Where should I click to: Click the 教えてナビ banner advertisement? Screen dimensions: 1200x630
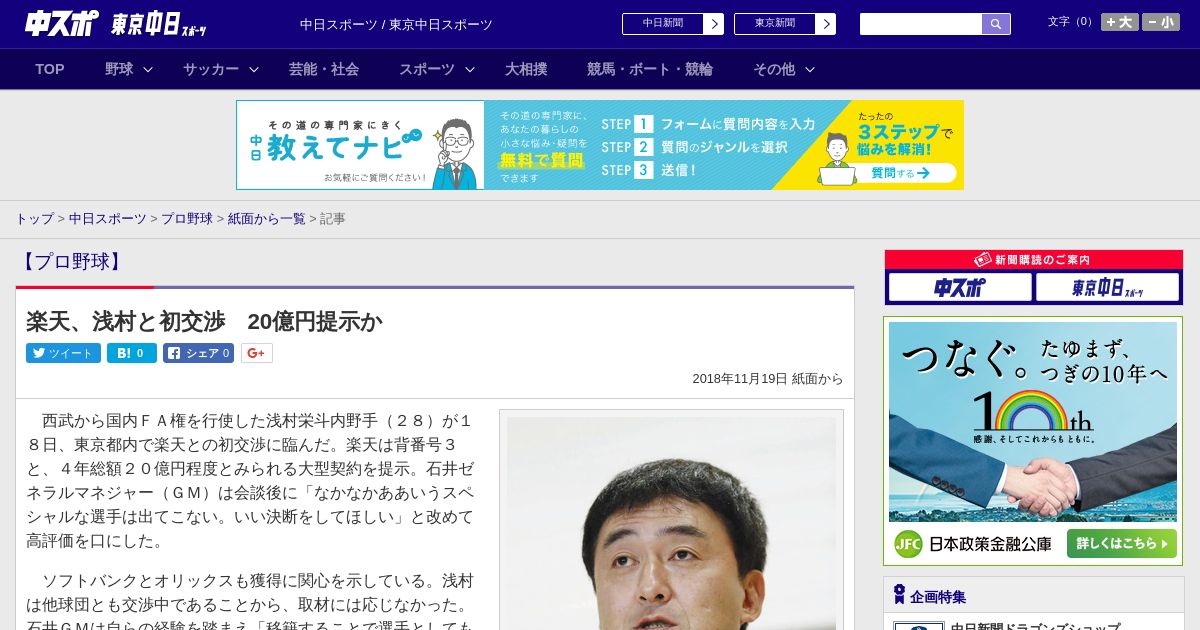(x=600, y=145)
